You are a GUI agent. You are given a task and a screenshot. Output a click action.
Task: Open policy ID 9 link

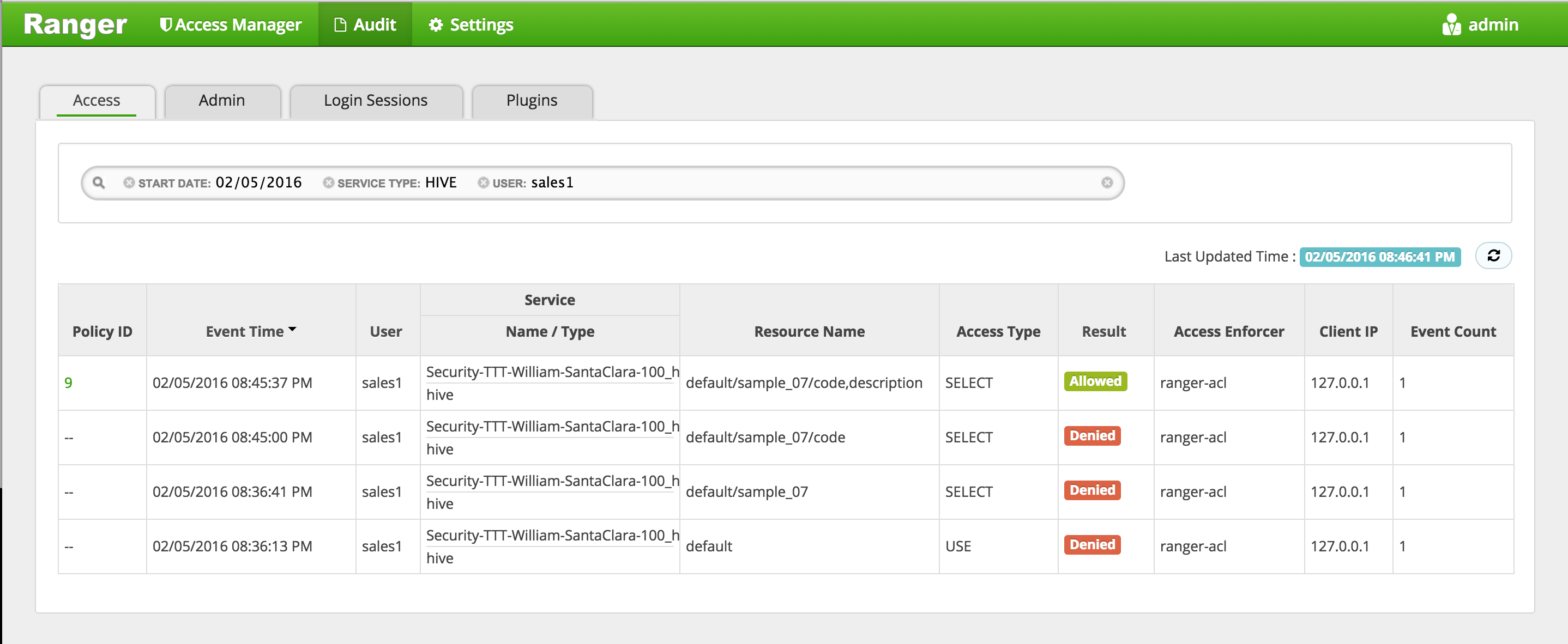point(68,382)
